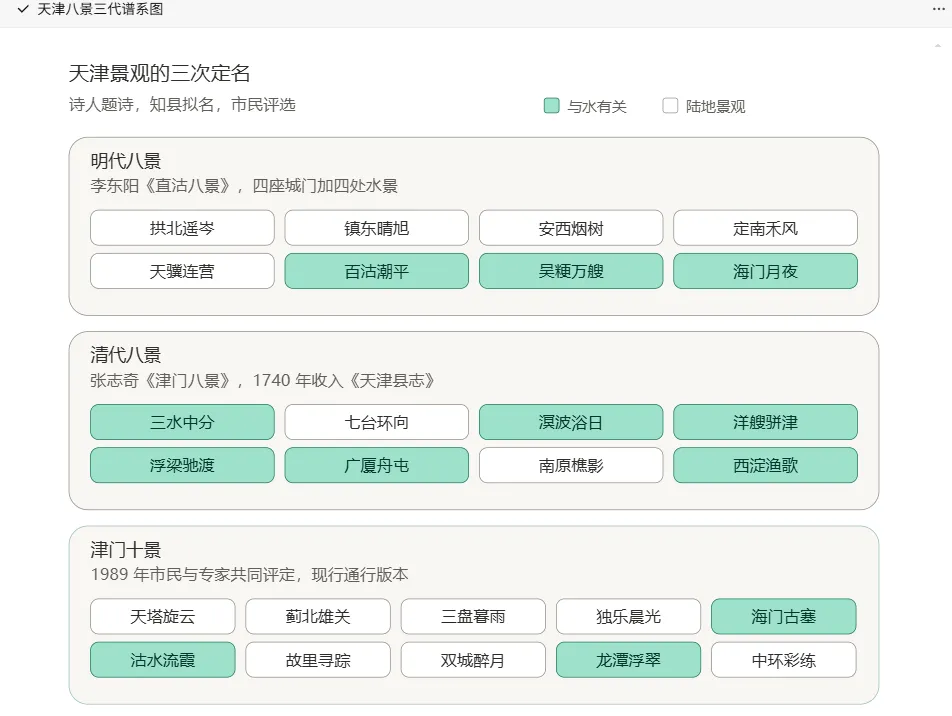
Task: Click the 海门古塞 green chip
Action: pos(784,616)
